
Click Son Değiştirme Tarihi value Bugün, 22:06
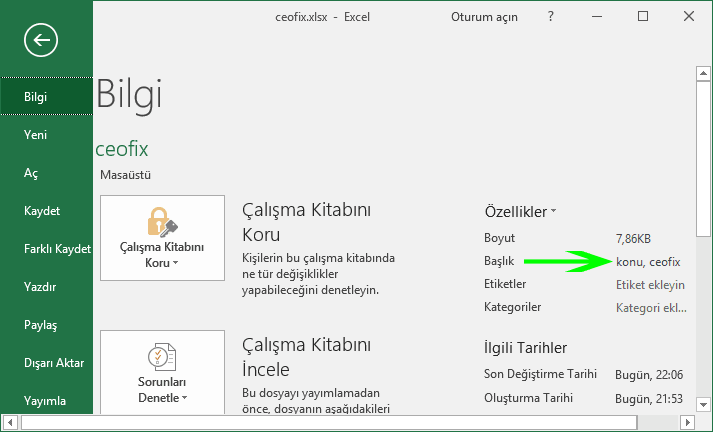click(x=649, y=375)
